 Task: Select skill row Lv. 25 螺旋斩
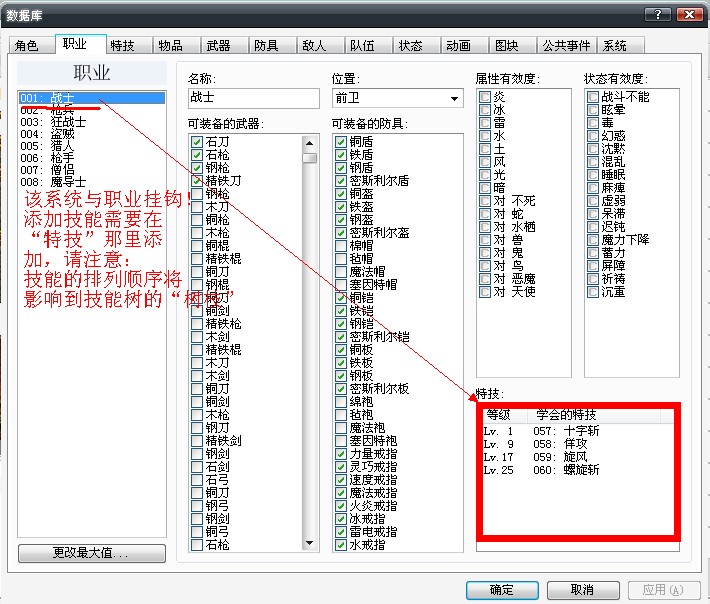coord(578,470)
